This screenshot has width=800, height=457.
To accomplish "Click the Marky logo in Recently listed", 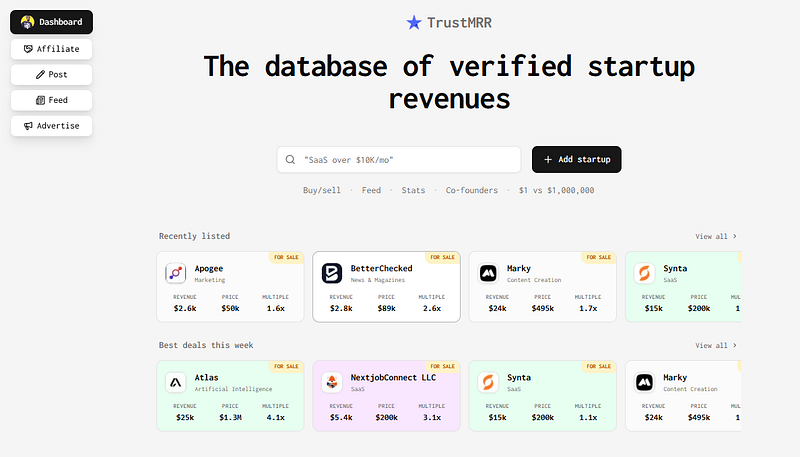I will [x=488, y=273].
